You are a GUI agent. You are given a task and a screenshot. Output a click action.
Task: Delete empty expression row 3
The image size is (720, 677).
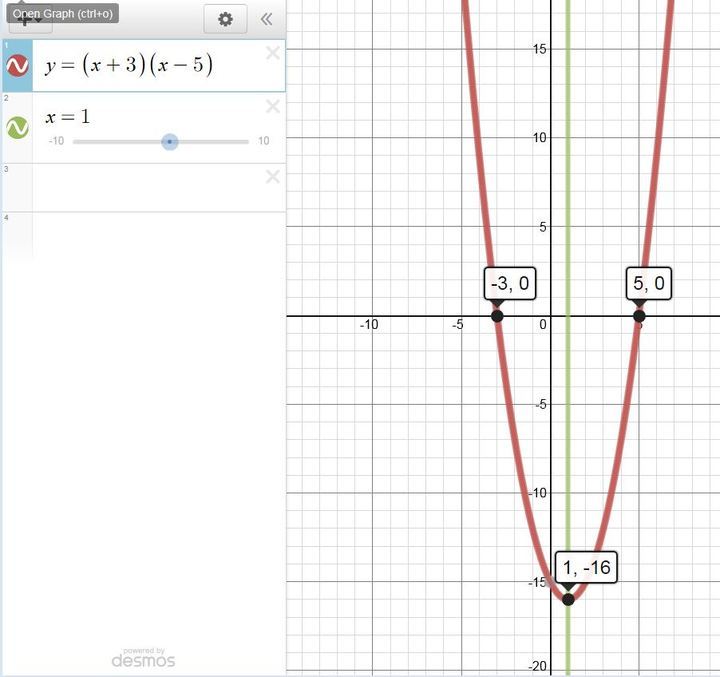(272, 177)
